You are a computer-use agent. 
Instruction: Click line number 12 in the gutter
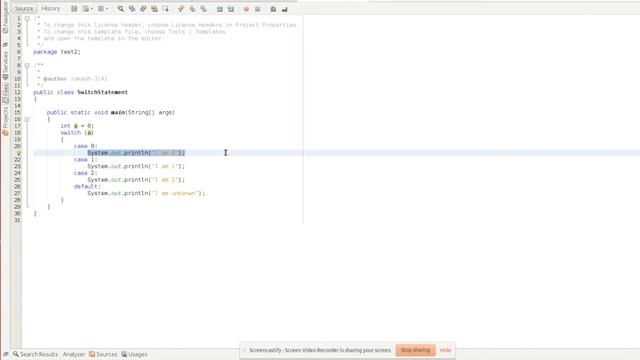click(17, 92)
